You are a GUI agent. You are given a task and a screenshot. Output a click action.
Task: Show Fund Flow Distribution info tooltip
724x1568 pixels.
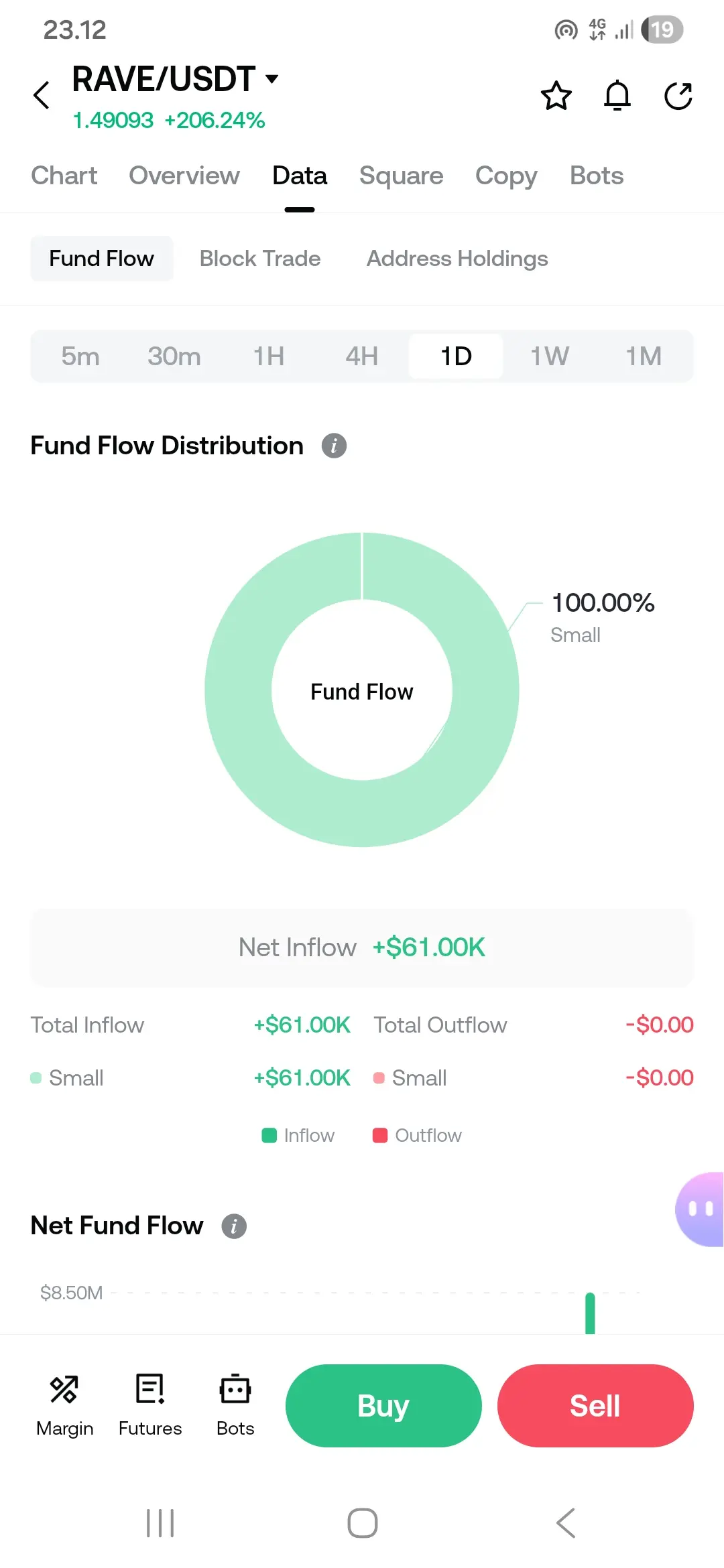334,446
